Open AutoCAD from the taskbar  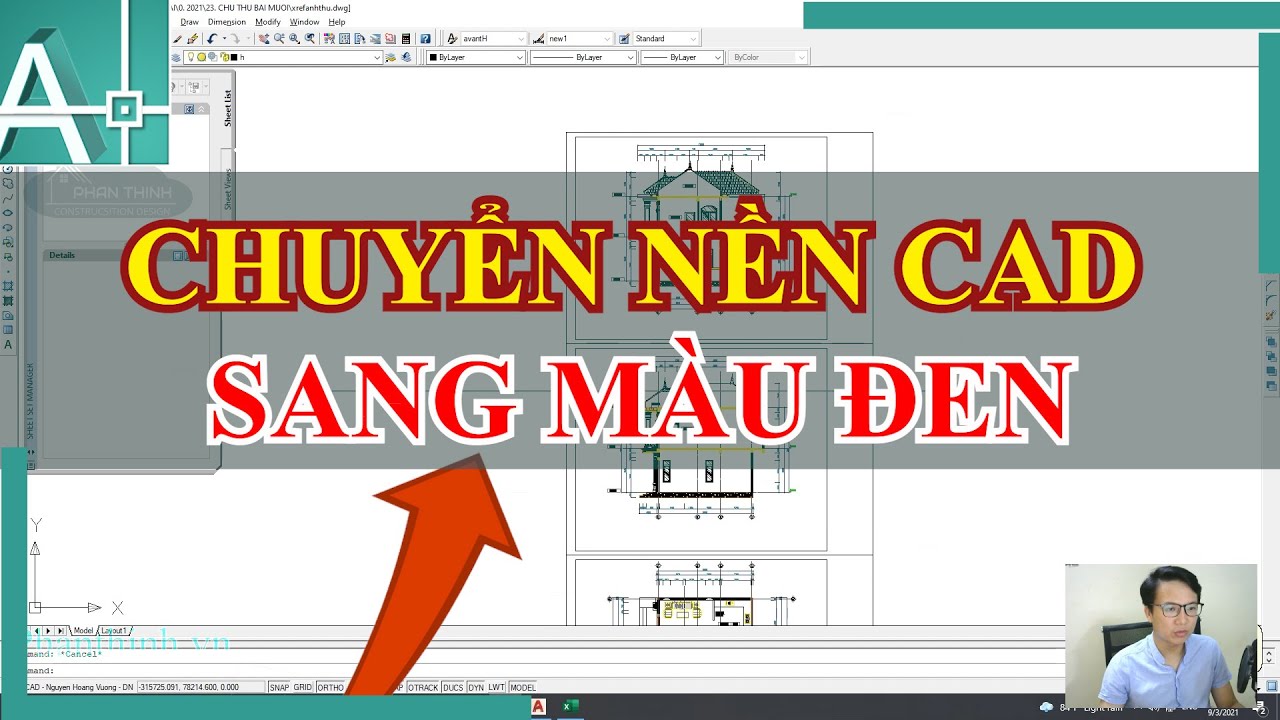click(x=538, y=707)
